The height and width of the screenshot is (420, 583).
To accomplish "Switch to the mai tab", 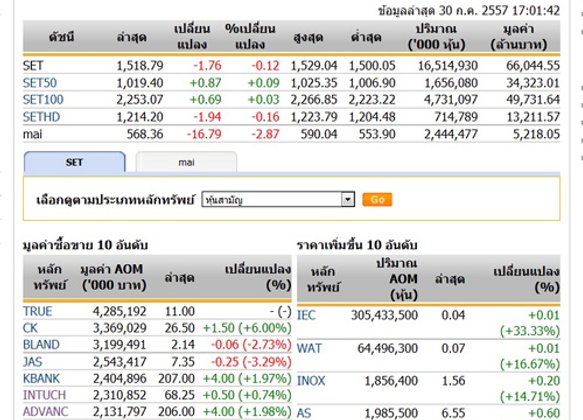I will [186, 162].
